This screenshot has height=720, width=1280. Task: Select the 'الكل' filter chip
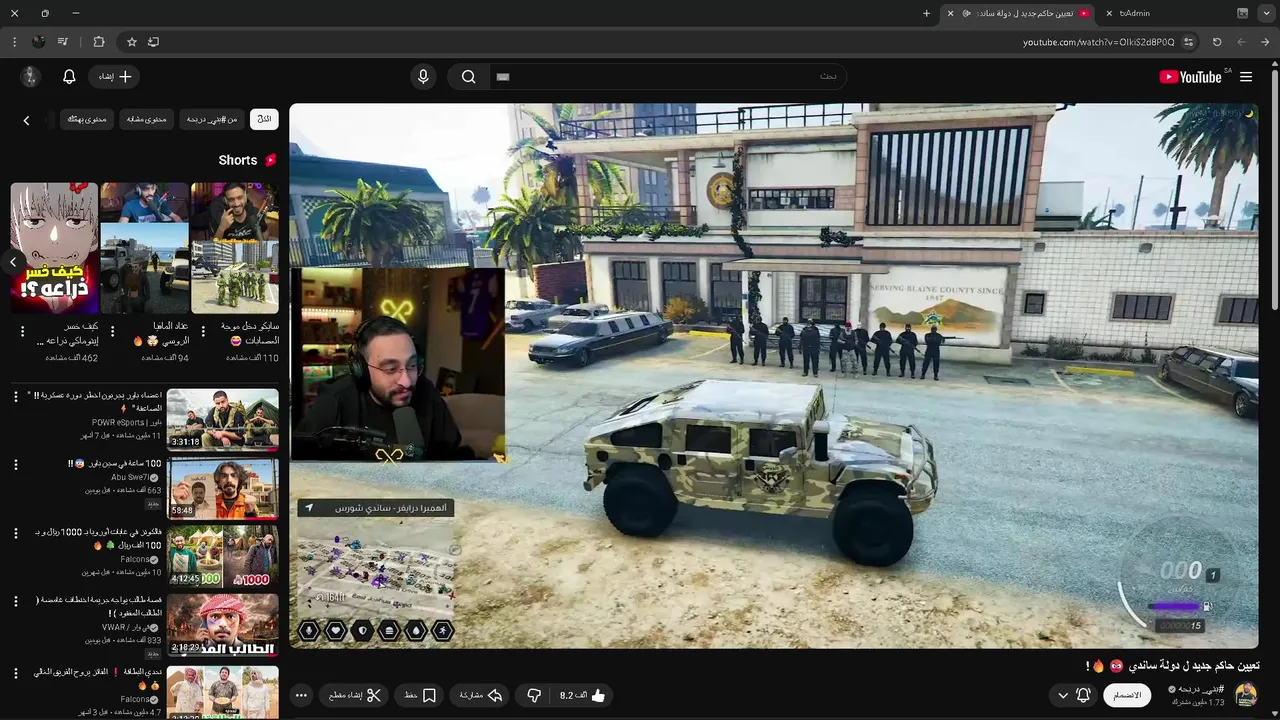[x=264, y=119]
